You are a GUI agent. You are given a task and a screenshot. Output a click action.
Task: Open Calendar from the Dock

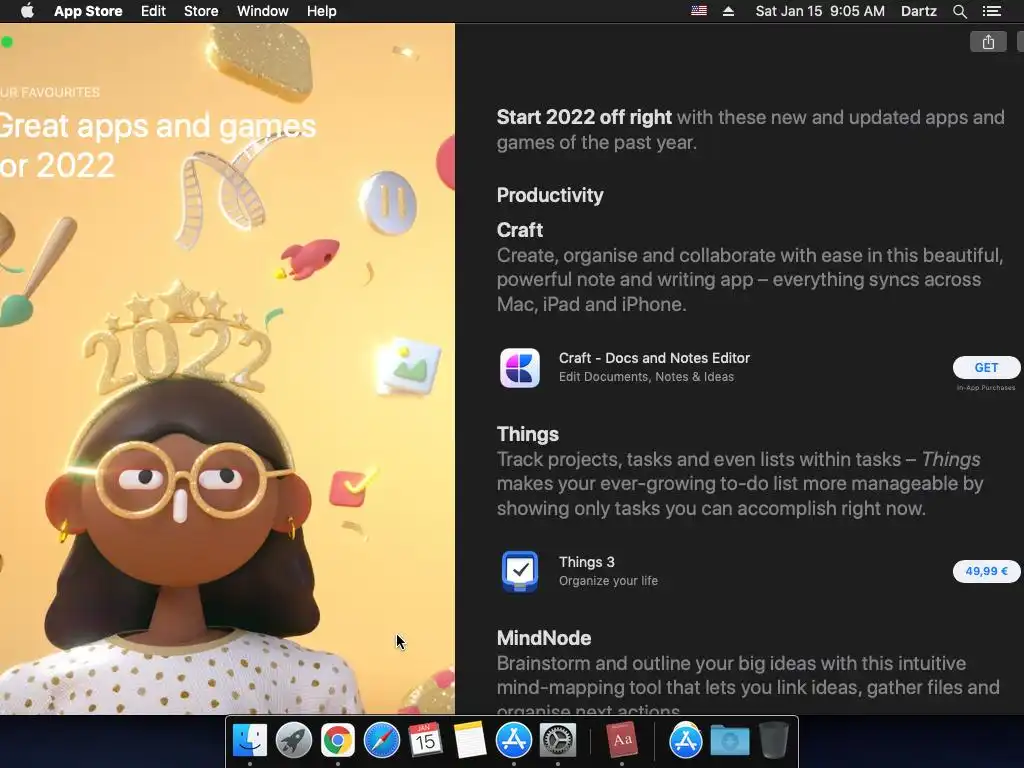(x=425, y=740)
